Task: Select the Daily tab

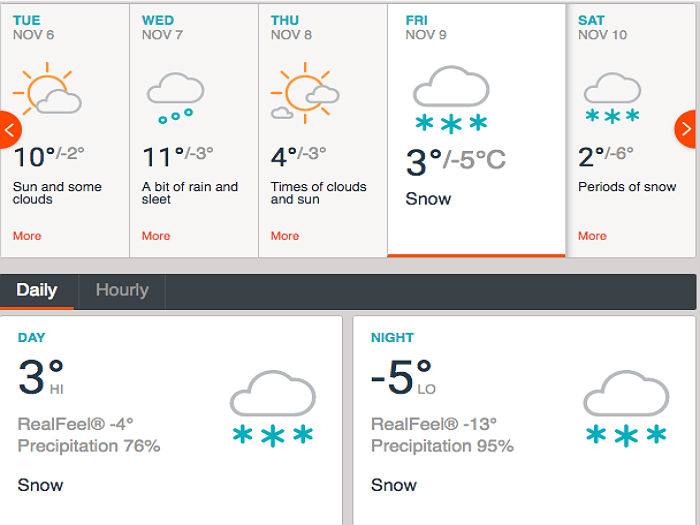Action: pyautogui.click(x=37, y=291)
